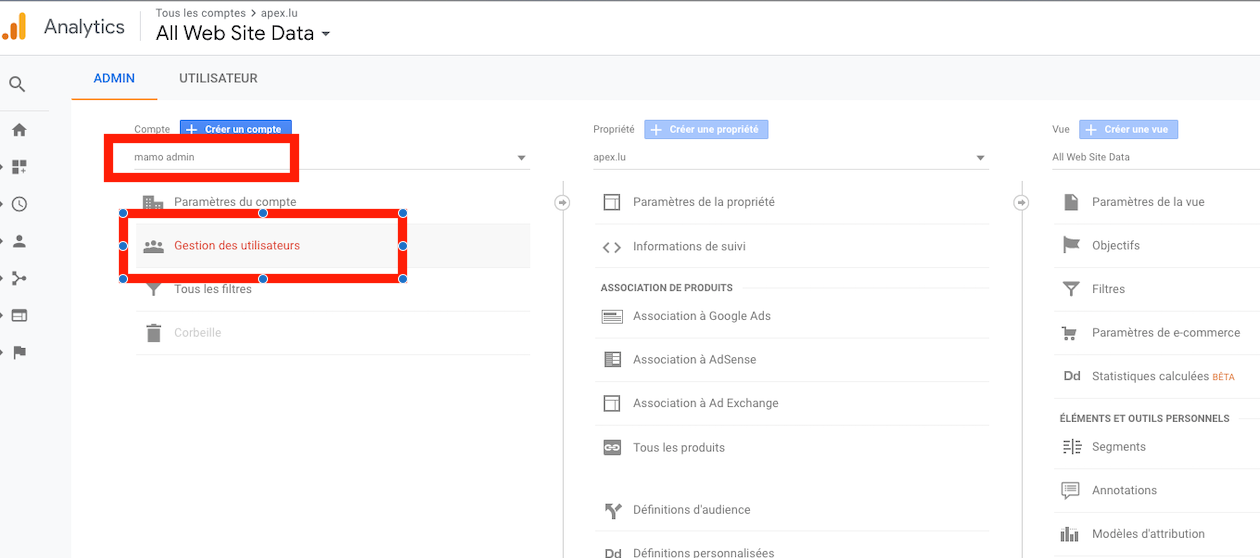Click document icon beside Paramètres de la vue
The height and width of the screenshot is (558, 1260).
1071,202
